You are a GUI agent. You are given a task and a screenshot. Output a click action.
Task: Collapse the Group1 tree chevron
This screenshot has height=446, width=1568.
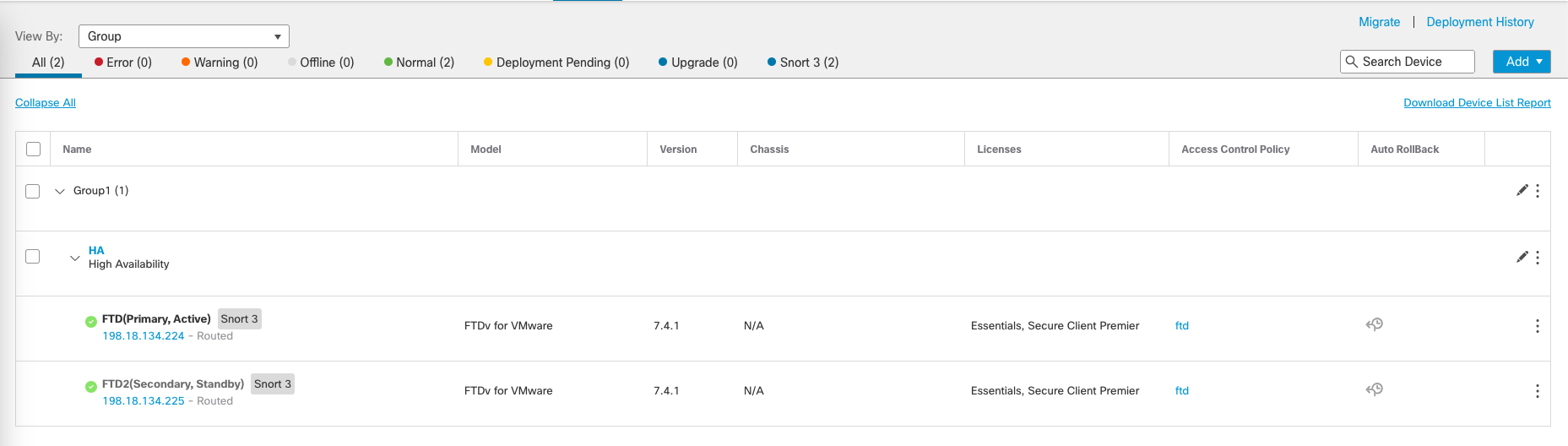pyautogui.click(x=60, y=192)
